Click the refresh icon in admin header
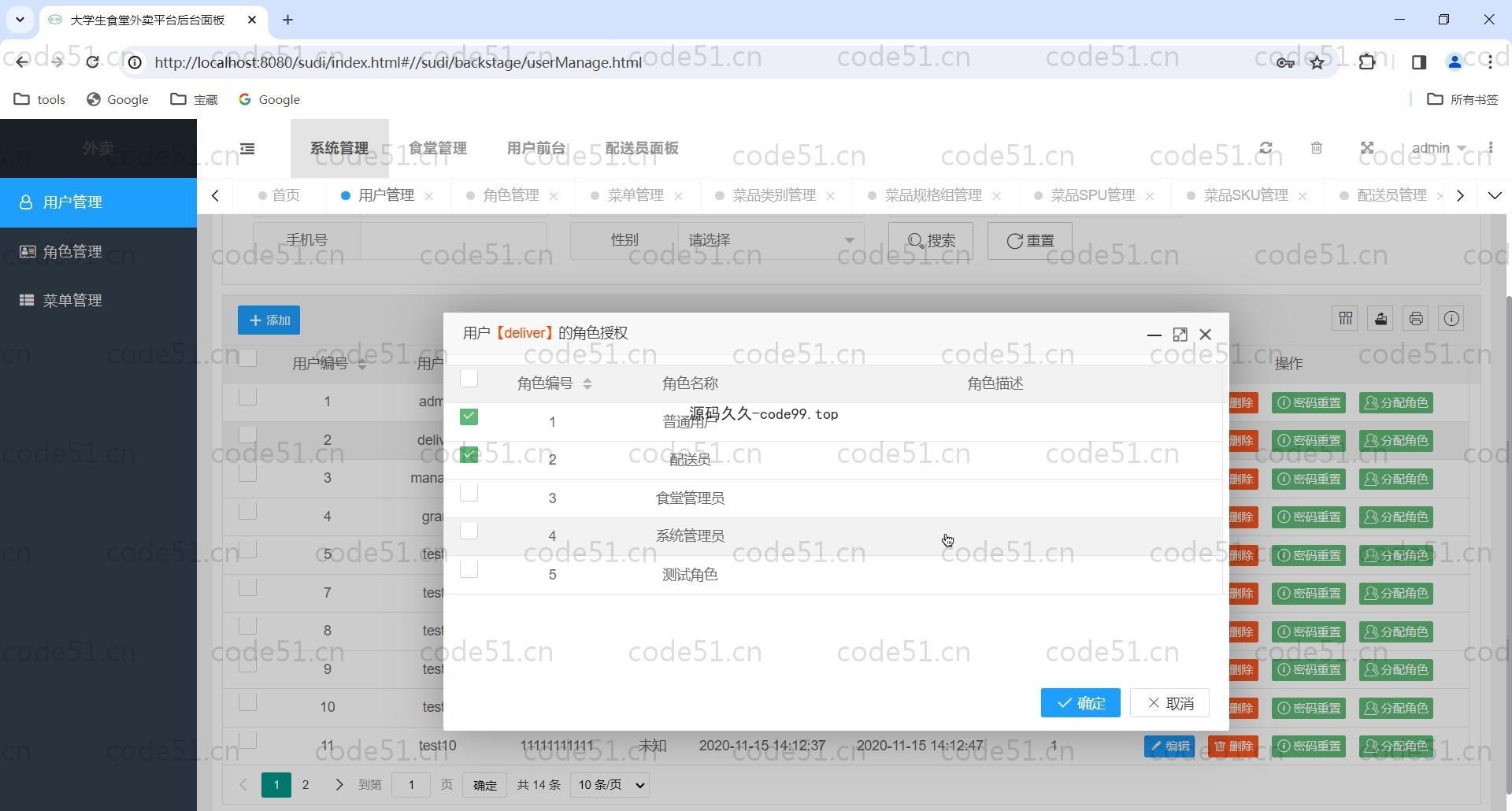This screenshot has width=1512, height=811. click(1266, 148)
